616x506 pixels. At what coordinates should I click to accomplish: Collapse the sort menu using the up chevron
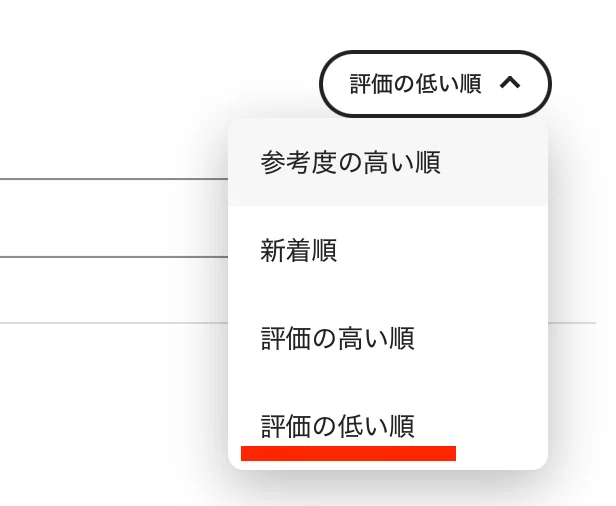[x=510, y=83]
